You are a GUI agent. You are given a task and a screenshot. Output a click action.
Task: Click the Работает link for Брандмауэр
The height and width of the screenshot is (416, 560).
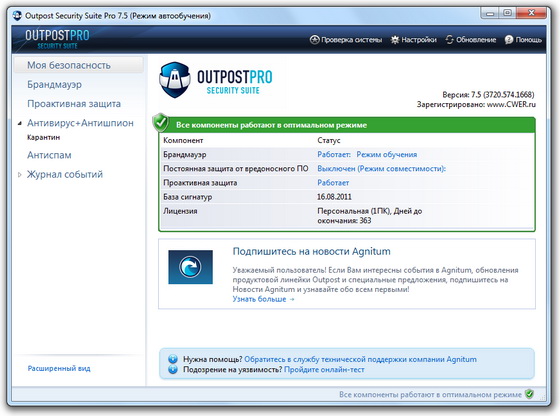(x=334, y=155)
